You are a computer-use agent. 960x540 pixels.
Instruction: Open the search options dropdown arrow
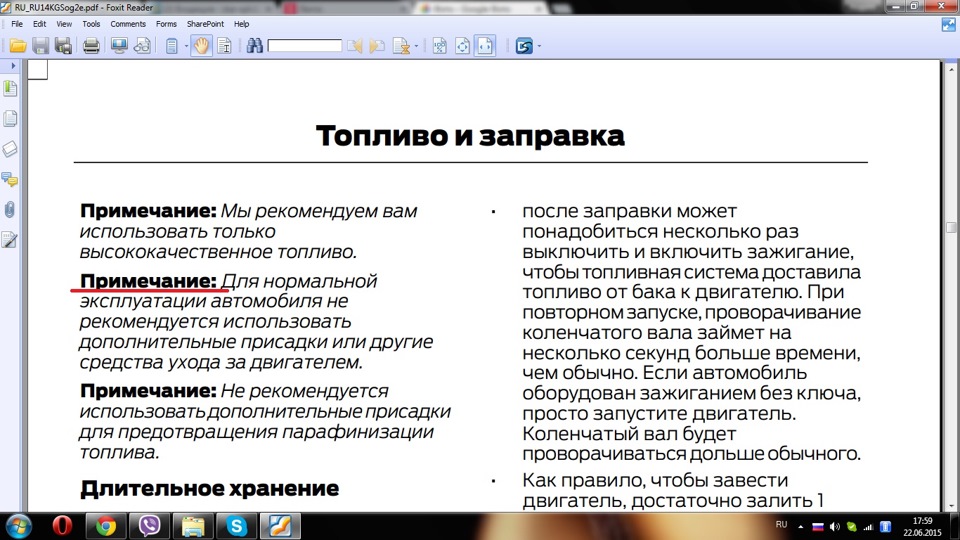416,46
